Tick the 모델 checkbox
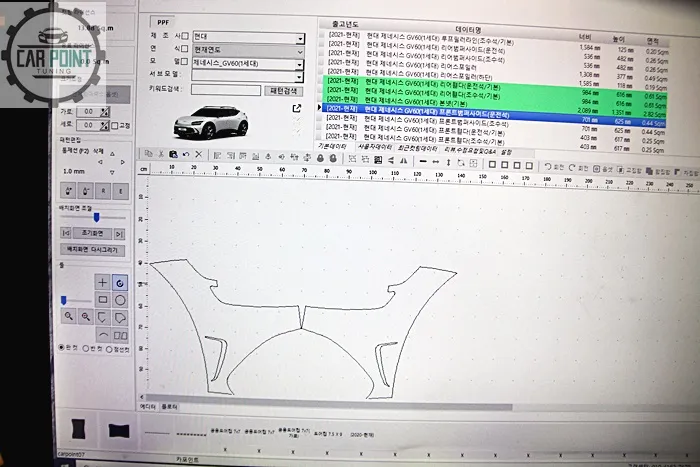Image resolution: width=700 pixels, height=467 pixels. (x=184, y=62)
